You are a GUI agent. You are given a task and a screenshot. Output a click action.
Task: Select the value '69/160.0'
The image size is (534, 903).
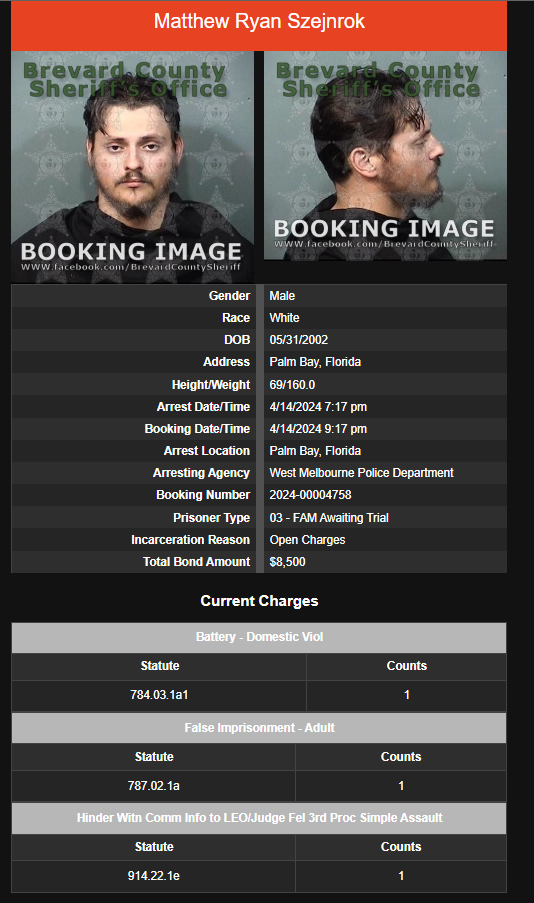[292, 385]
